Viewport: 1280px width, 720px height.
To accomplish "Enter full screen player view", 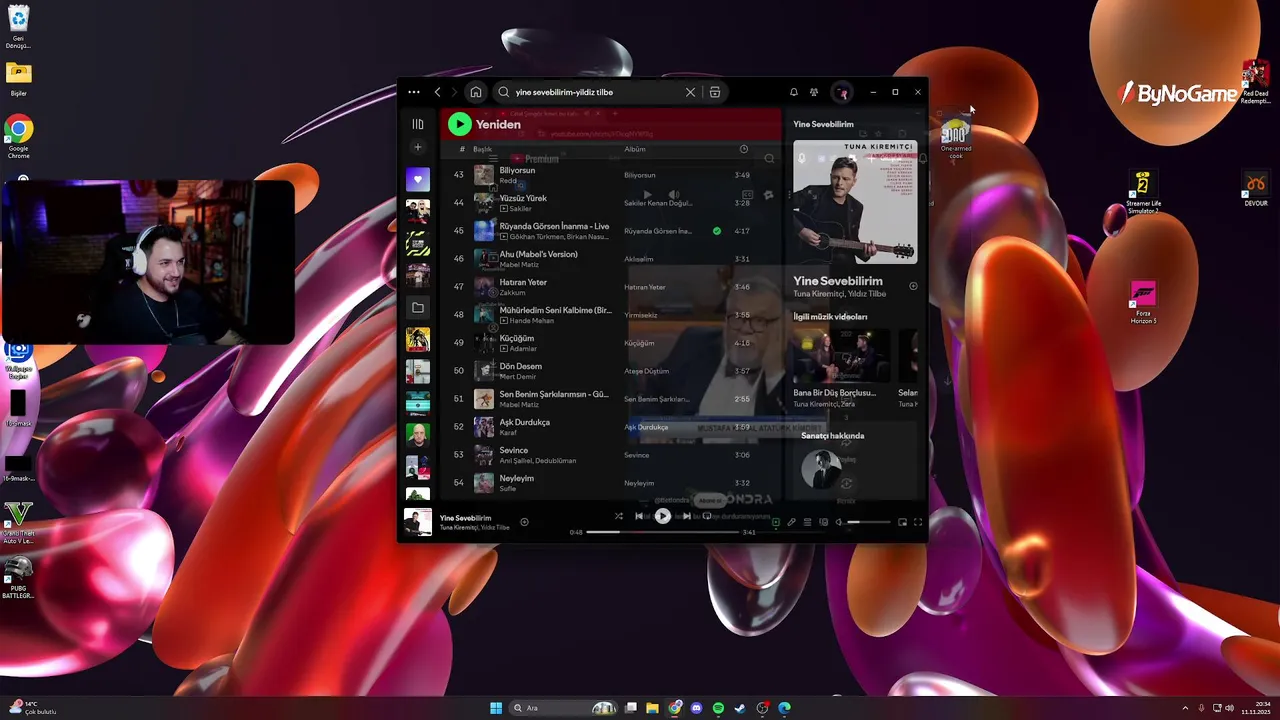I will (918, 522).
